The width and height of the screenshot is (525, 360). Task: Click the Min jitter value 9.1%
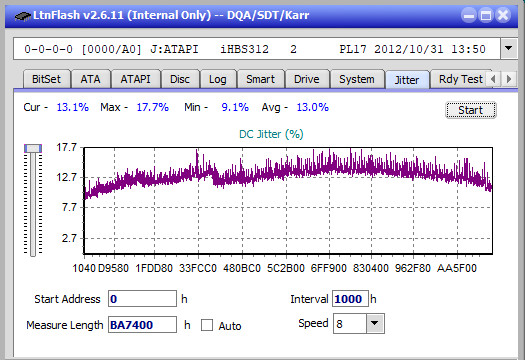tap(235, 107)
